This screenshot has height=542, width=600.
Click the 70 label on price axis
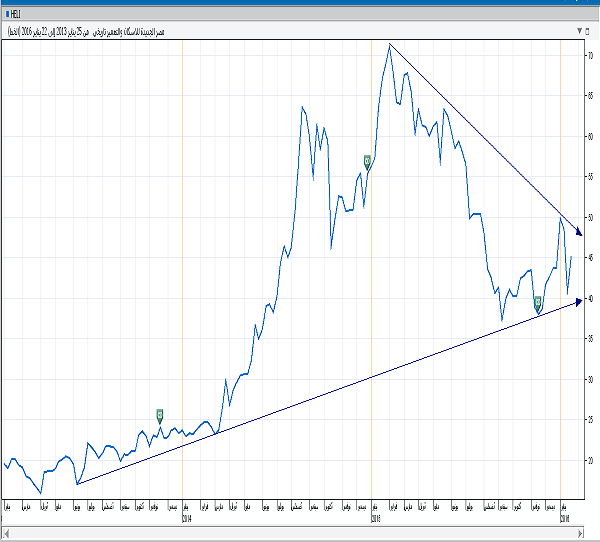pos(590,56)
